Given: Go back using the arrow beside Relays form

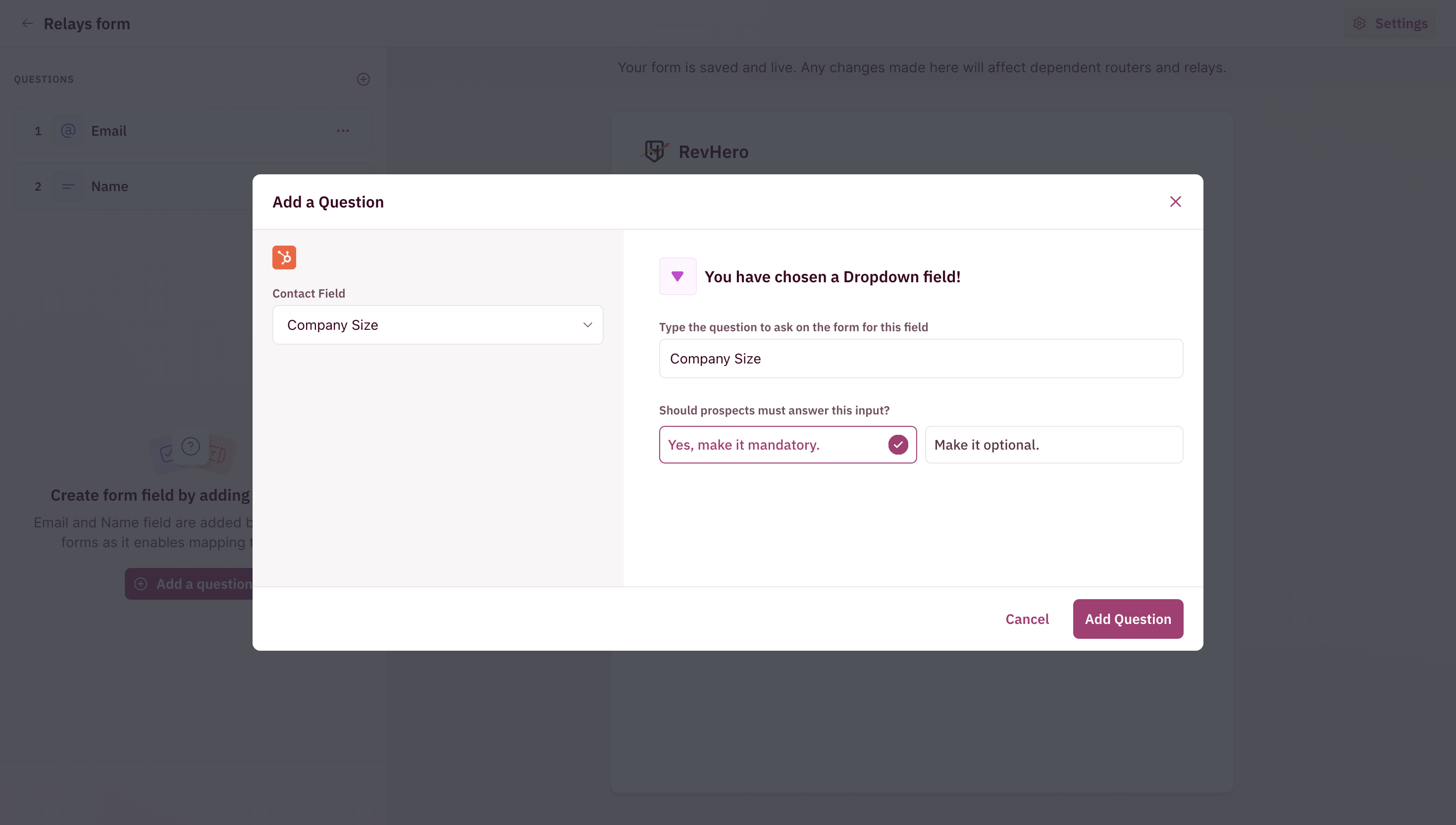Looking at the screenshot, I should click(27, 23).
